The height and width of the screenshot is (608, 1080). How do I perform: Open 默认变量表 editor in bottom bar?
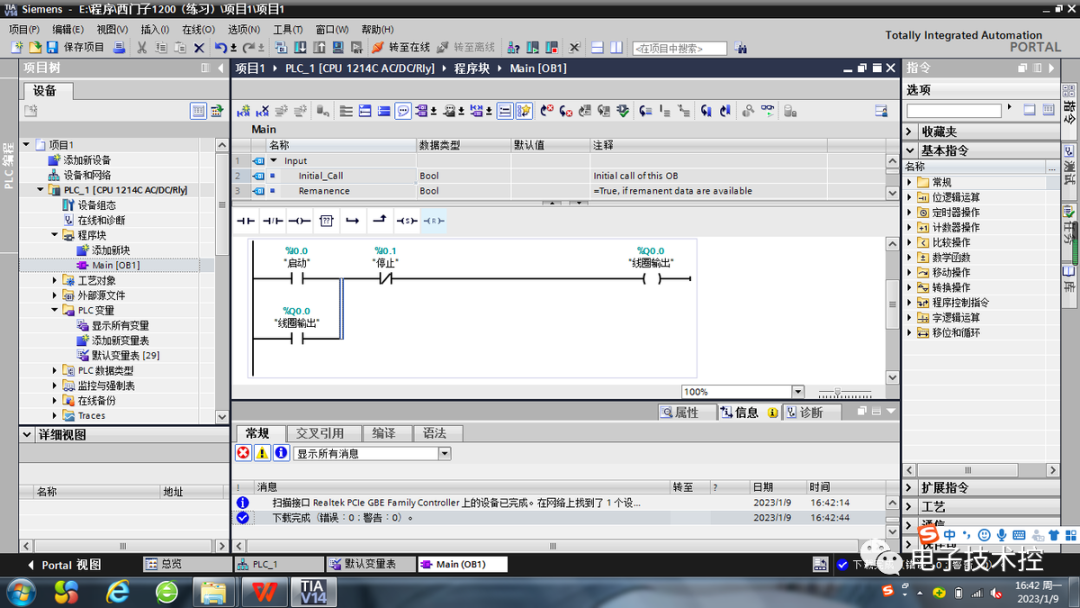[371, 564]
